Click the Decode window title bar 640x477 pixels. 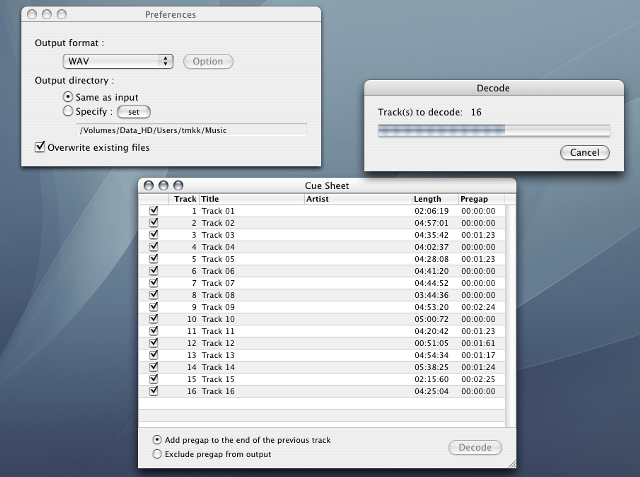(493, 88)
